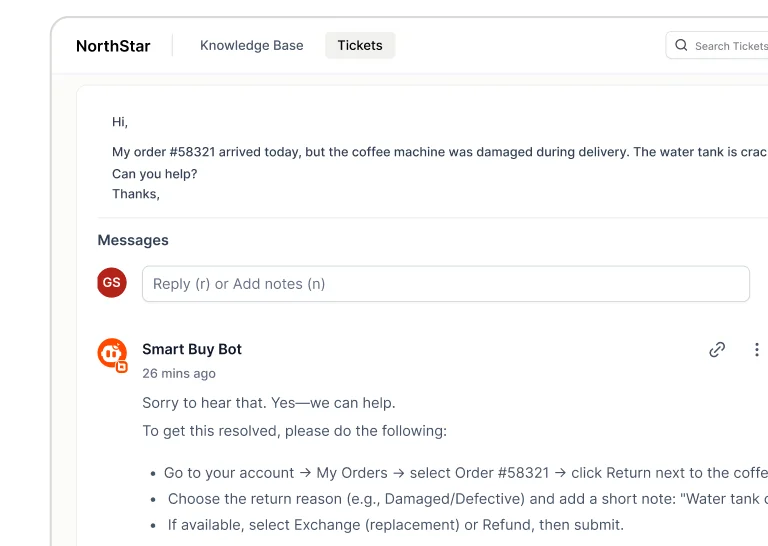Click the 'Go to your account' bullet
Image resolution: width=768 pixels, height=546 pixels.
pyautogui.click(x=465, y=473)
